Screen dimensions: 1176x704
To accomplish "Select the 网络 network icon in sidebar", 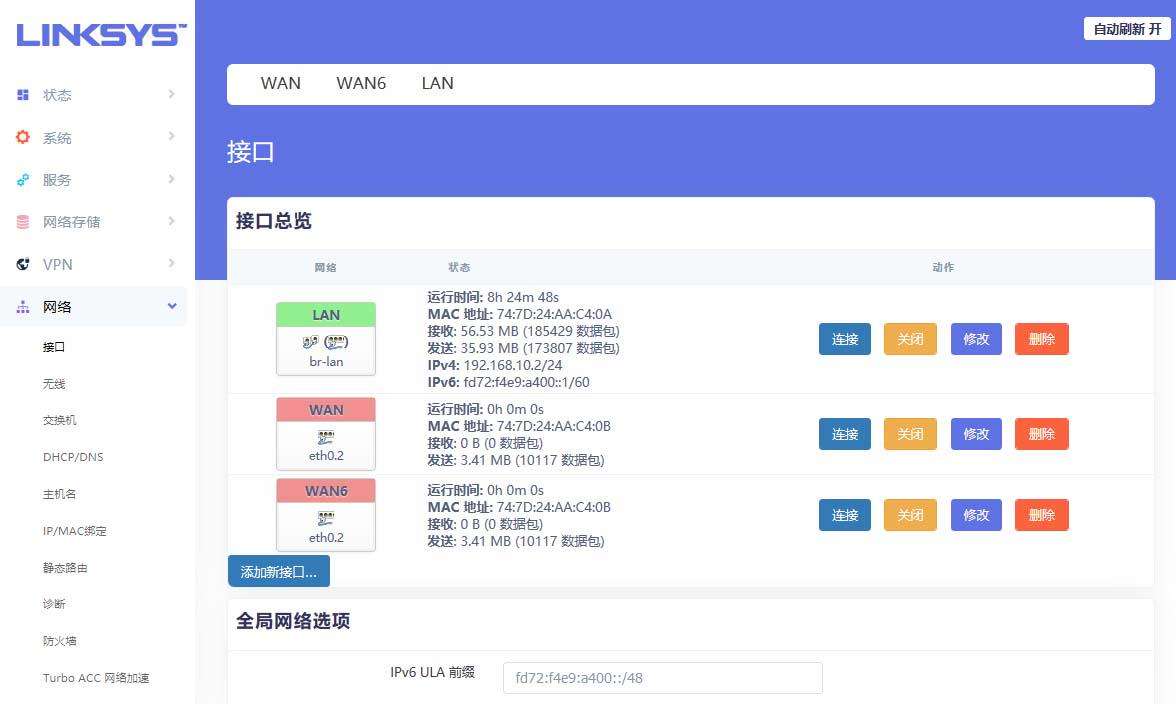I will (x=23, y=307).
